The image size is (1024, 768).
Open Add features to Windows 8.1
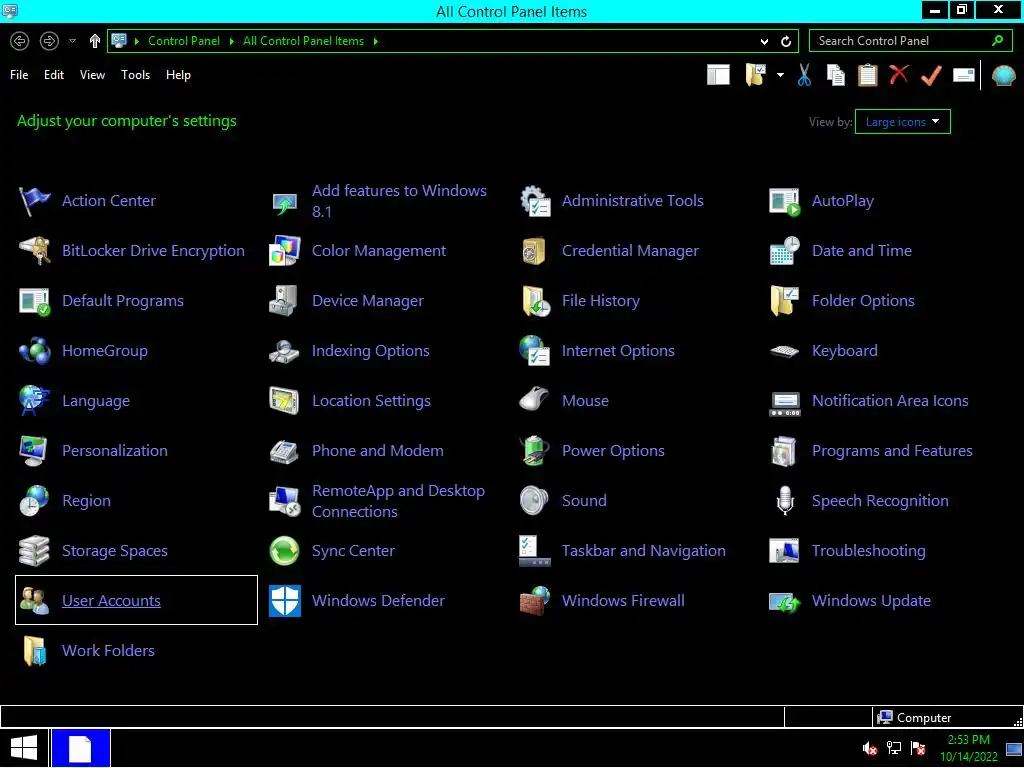point(399,200)
